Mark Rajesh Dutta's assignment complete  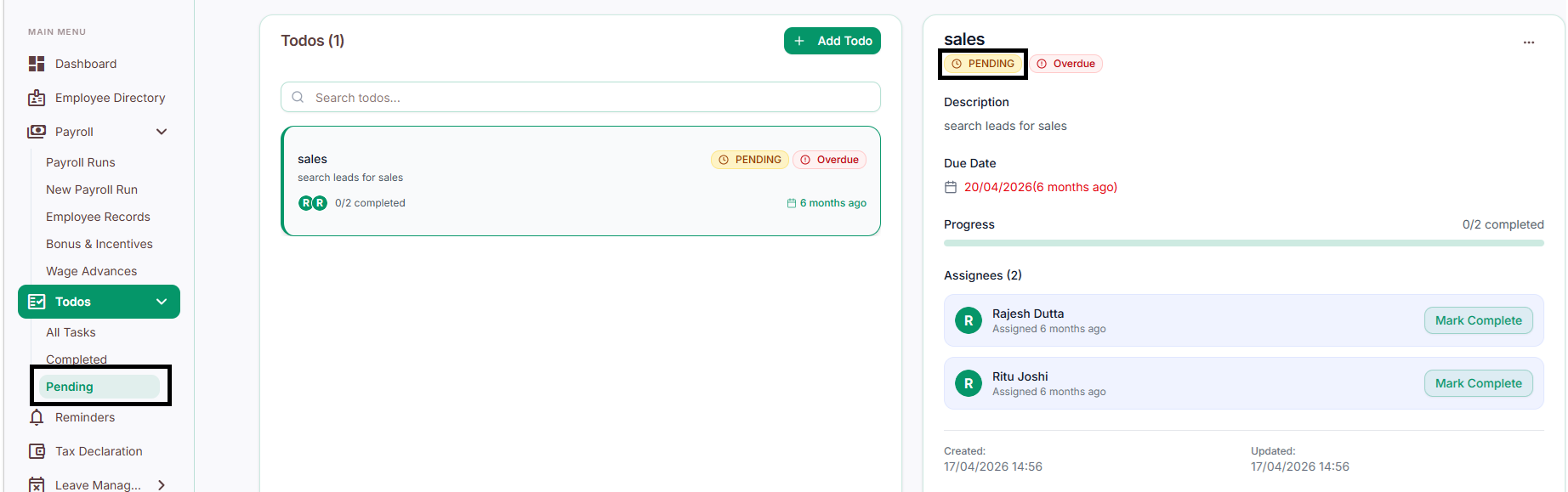pos(1478,320)
